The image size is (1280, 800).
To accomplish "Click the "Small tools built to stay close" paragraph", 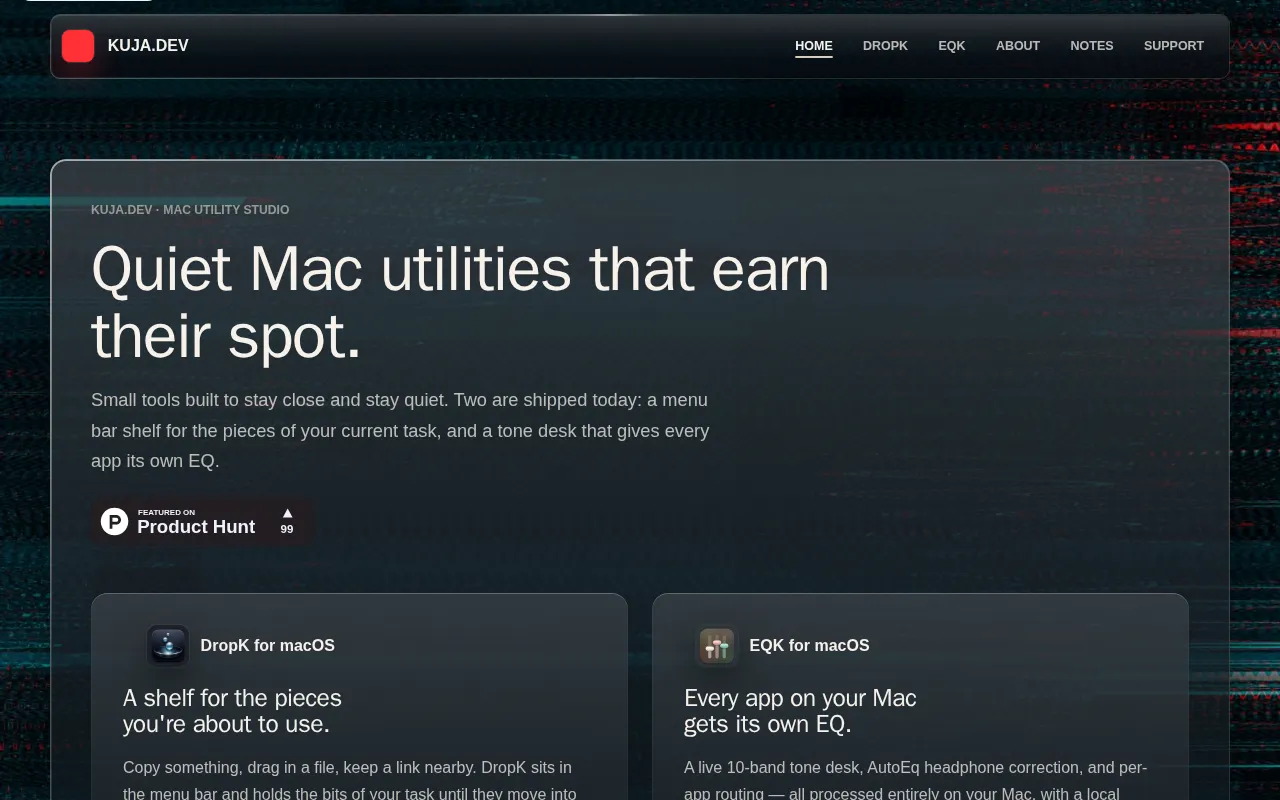I will (400, 430).
